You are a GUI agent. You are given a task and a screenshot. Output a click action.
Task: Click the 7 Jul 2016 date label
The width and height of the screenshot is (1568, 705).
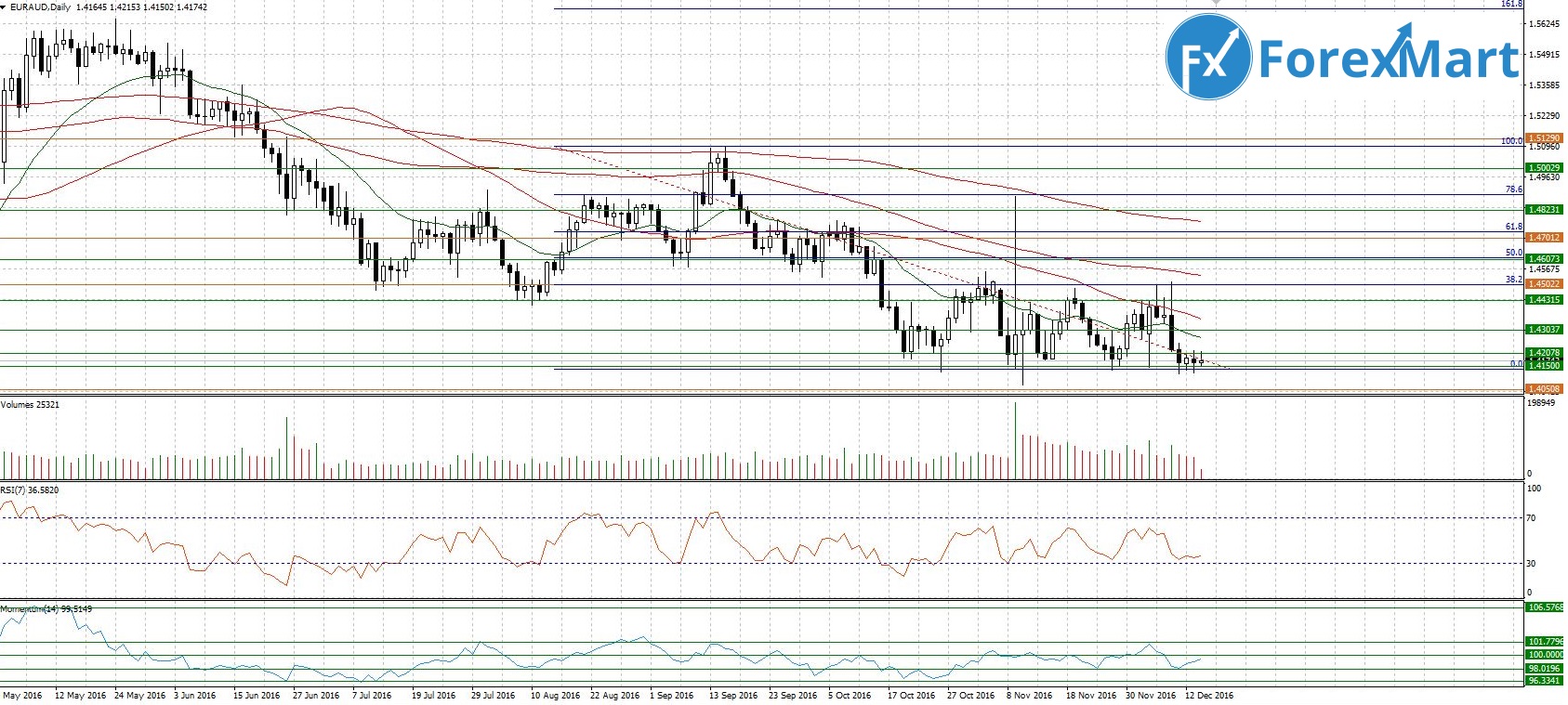(x=373, y=696)
